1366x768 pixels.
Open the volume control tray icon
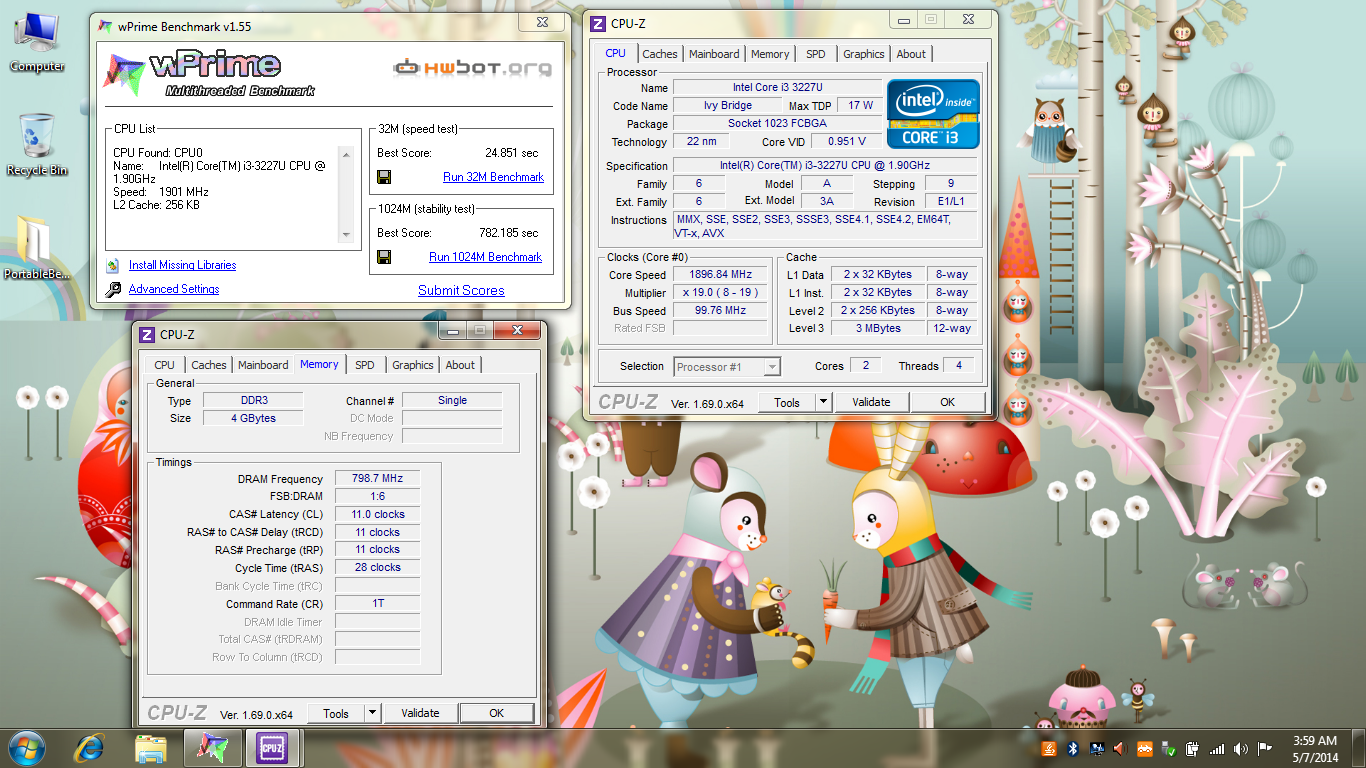click(x=1241, y=748)
